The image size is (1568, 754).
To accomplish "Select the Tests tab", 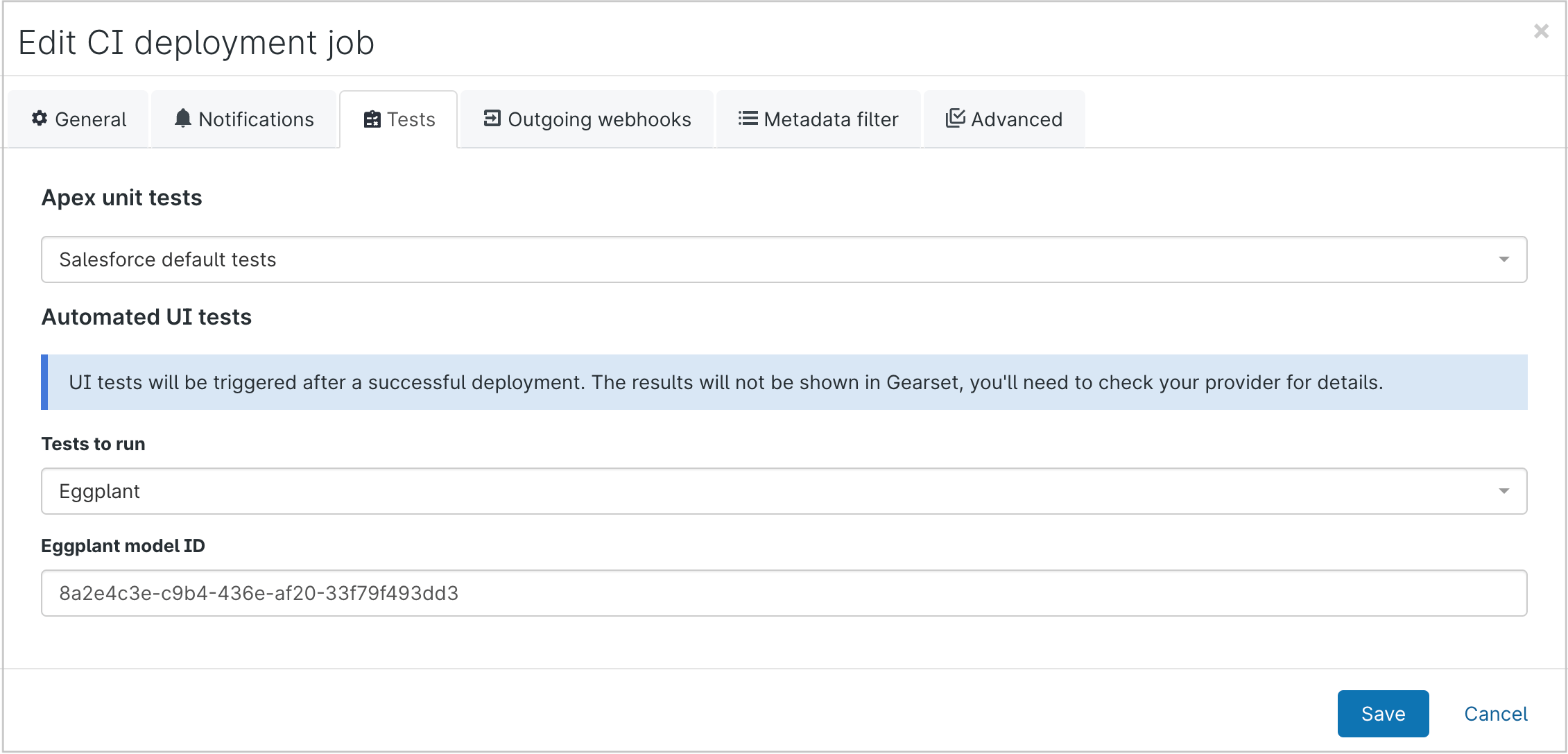I will 399,119.
